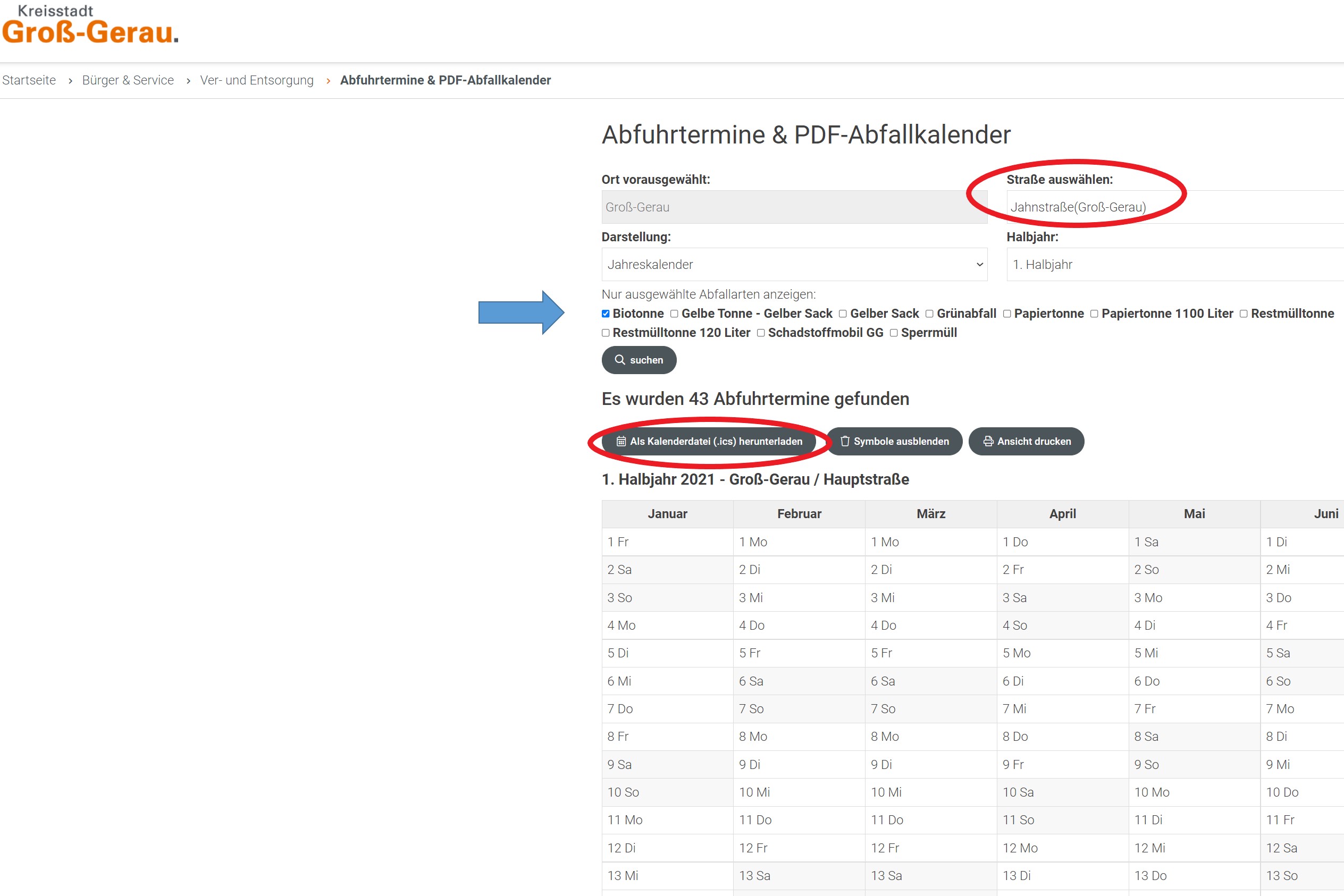1344x896 pixels.
Task: Open the Darstellung Jahreskalender dropdown
Action: point(794,265)
